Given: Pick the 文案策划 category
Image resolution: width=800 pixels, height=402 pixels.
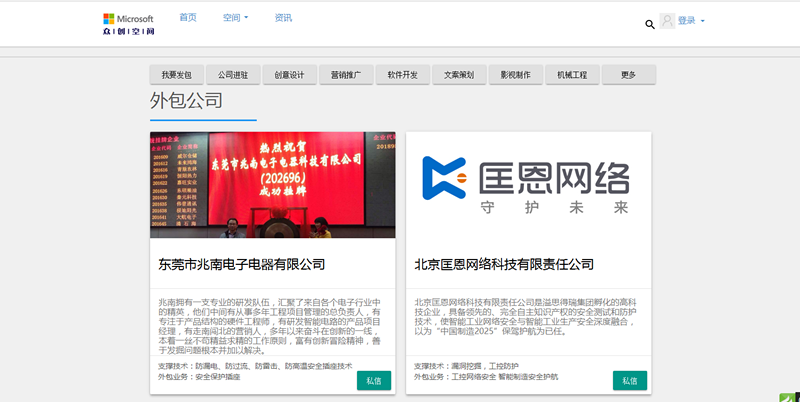Looking at the screenshot, I should coord(459,75).
